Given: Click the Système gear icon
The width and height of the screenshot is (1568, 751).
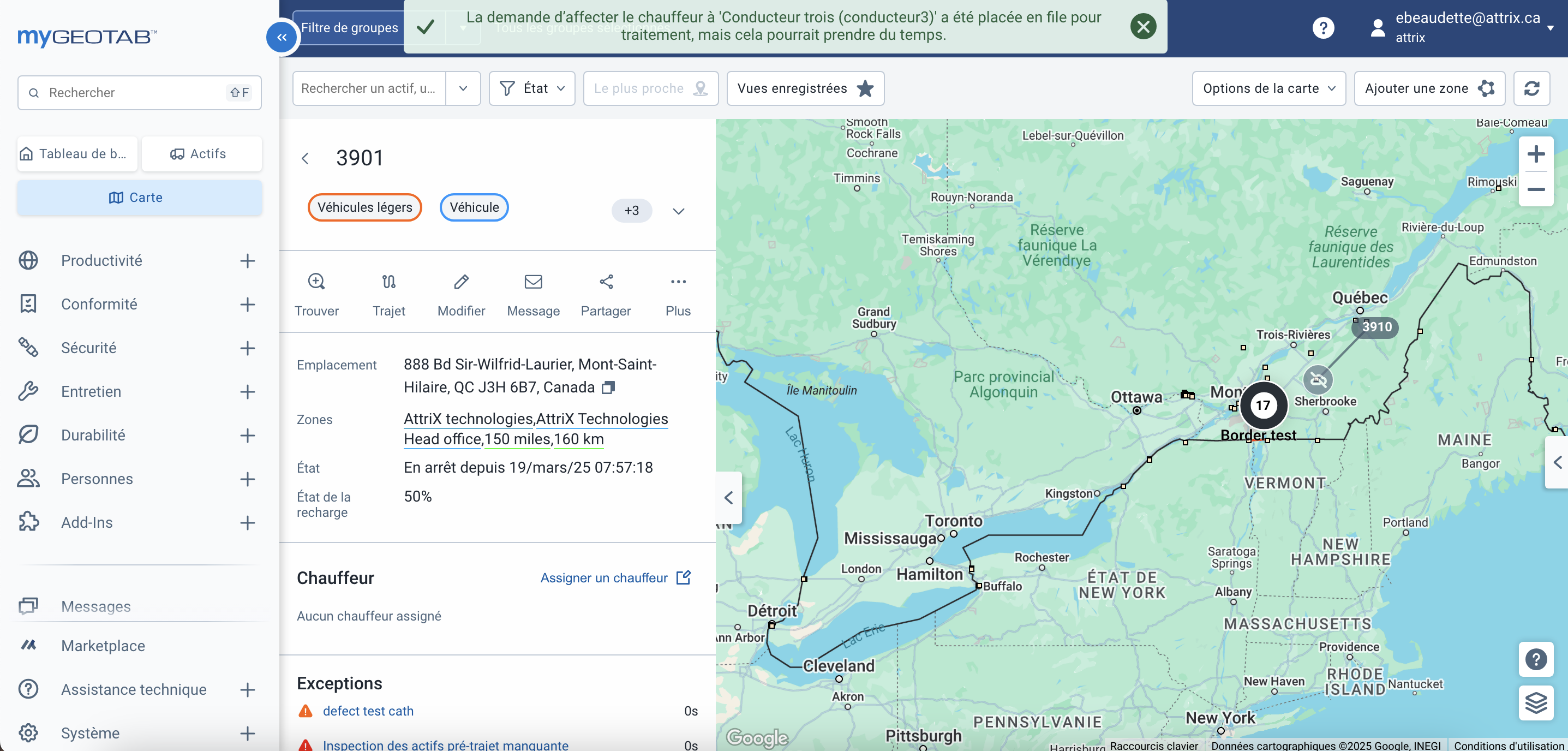Looking at the screenshot, I should [x=28, y=733].
